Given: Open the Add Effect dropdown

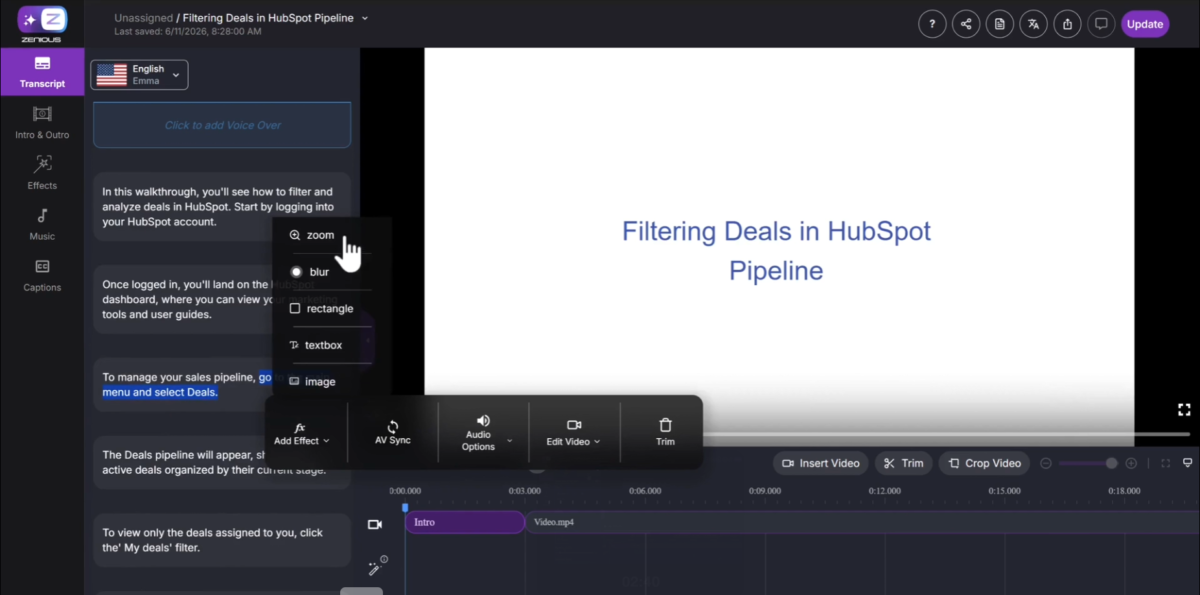Looking at the screenshot, I should [x=302, y=433].
